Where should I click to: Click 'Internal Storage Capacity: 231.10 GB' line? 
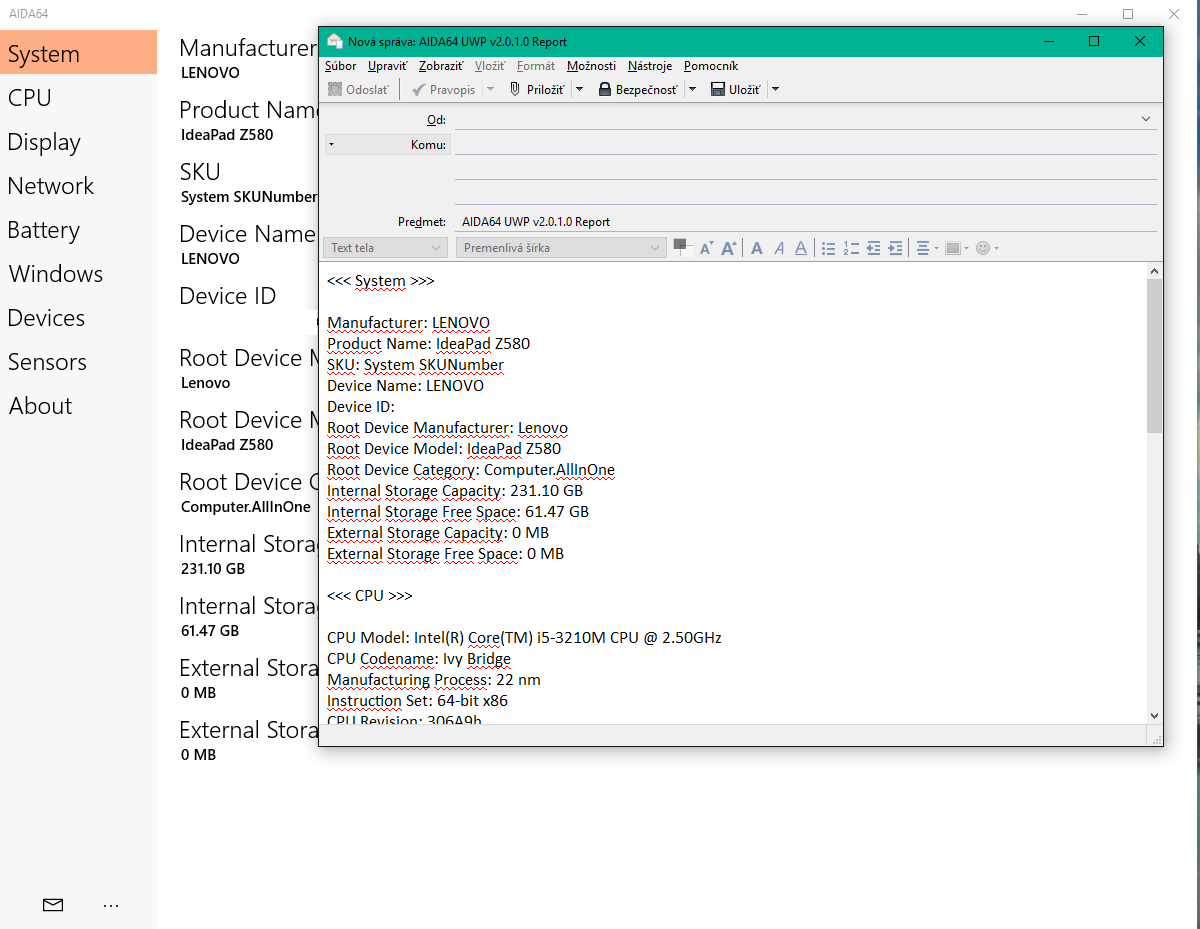(455, 491)
